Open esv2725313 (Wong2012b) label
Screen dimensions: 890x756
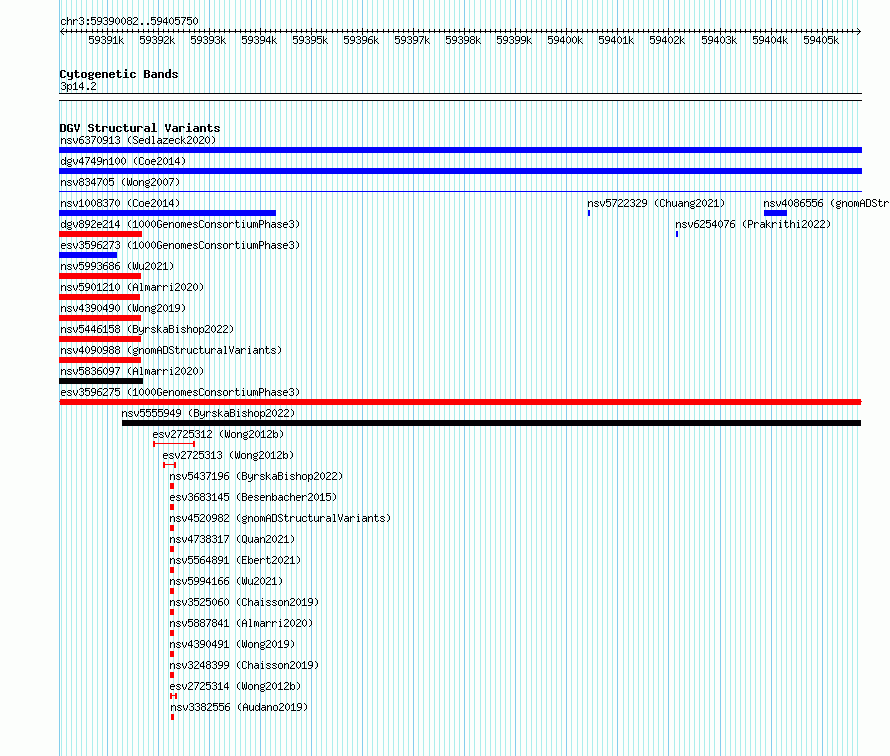coord(228,455)
